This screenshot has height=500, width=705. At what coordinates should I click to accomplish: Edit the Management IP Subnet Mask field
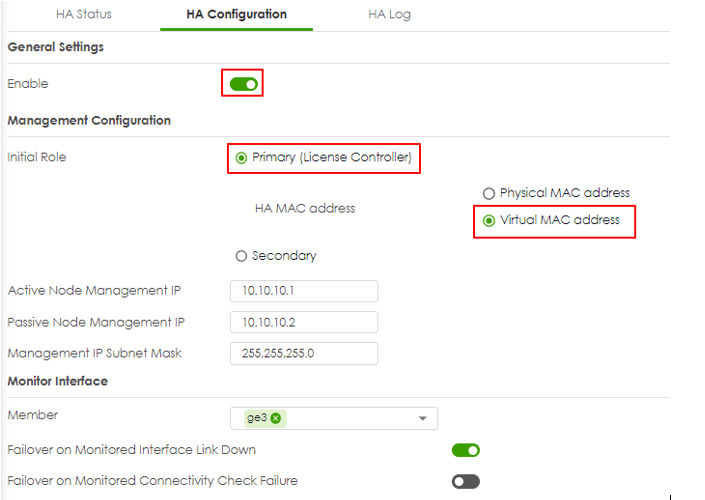(x=304, y=353)
